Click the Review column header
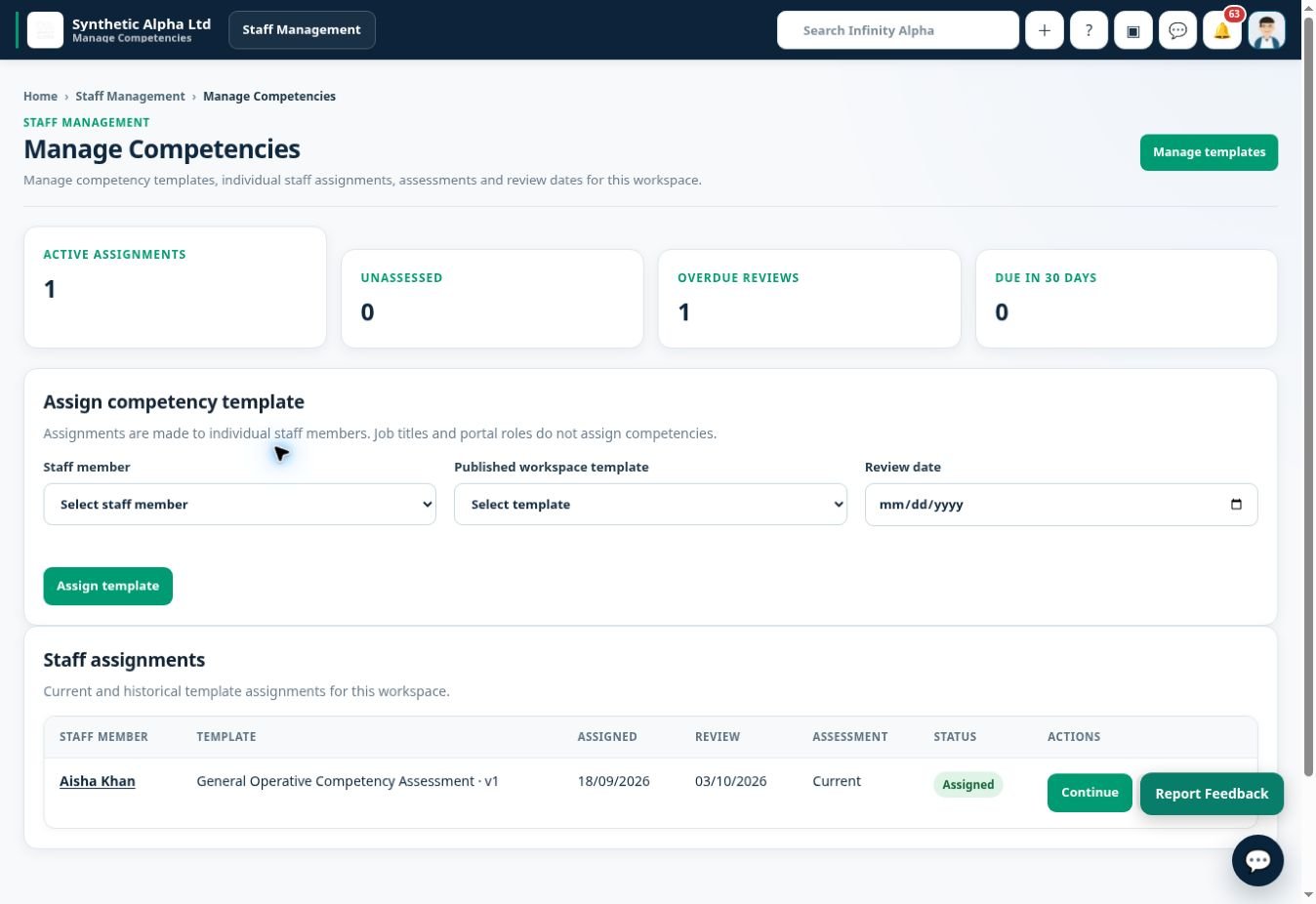This screenshot has height=904, width=1316. 718,737
